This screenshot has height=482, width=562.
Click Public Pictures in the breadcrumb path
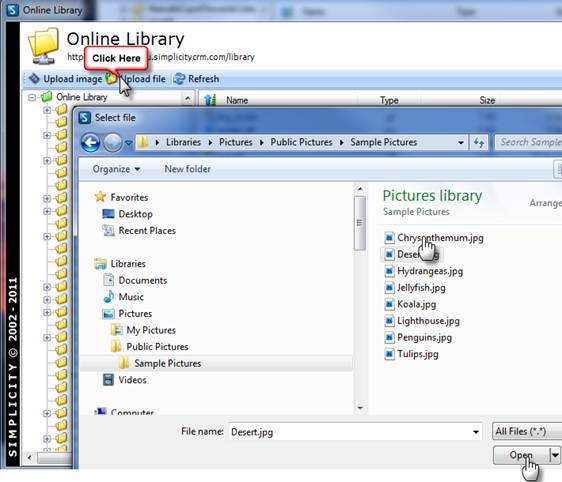click(301, 142)
